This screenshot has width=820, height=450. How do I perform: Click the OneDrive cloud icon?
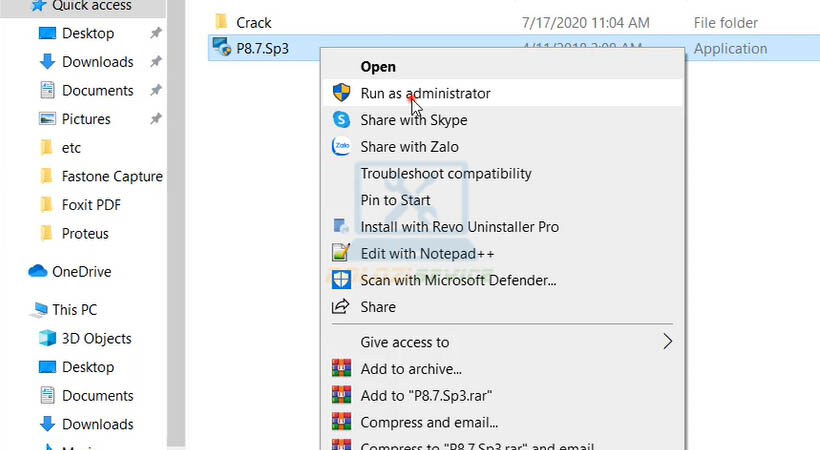[x=38, y=272]
